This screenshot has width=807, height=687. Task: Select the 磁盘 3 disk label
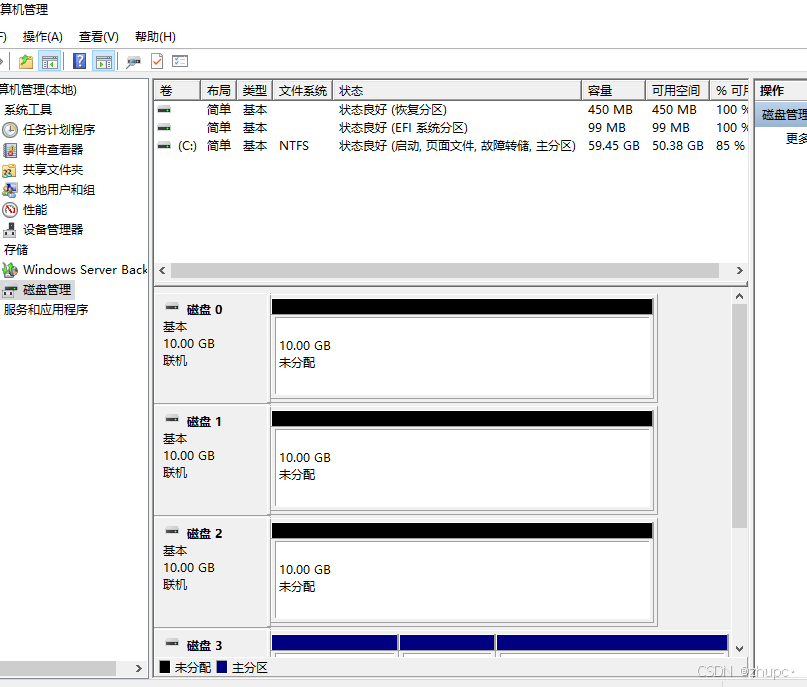(x=204, y=645)
